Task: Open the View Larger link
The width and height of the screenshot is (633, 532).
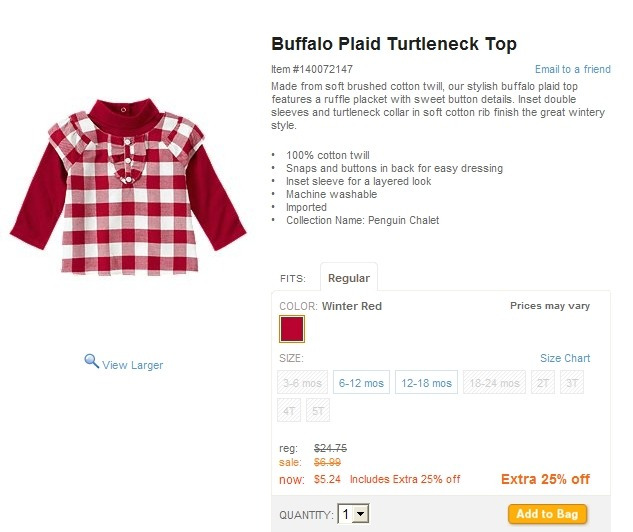Action: (132, 365)
